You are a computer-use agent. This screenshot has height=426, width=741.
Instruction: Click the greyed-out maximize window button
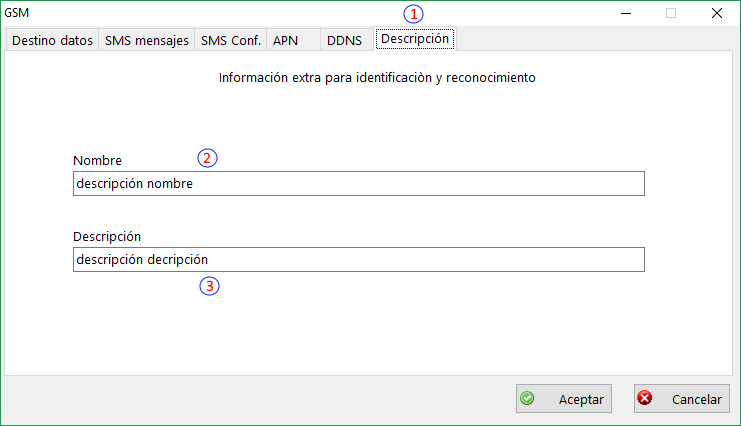pos(671,13)
